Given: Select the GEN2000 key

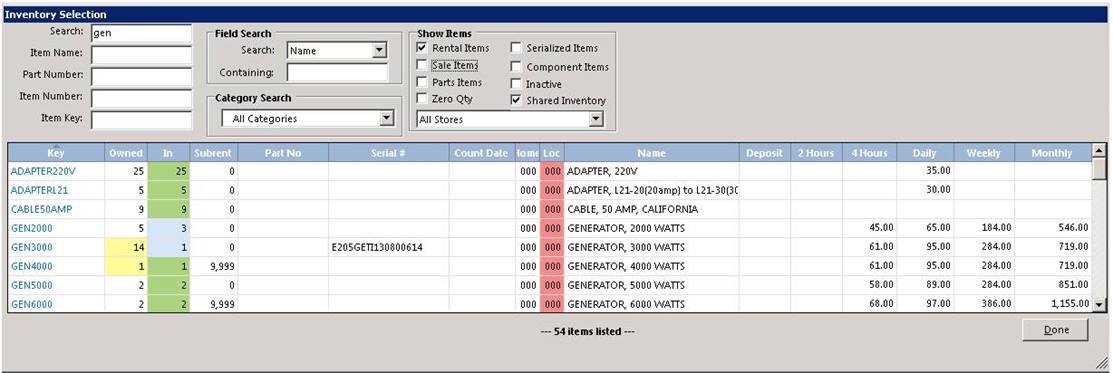Looking at the screenshot, I should (31, 228).
